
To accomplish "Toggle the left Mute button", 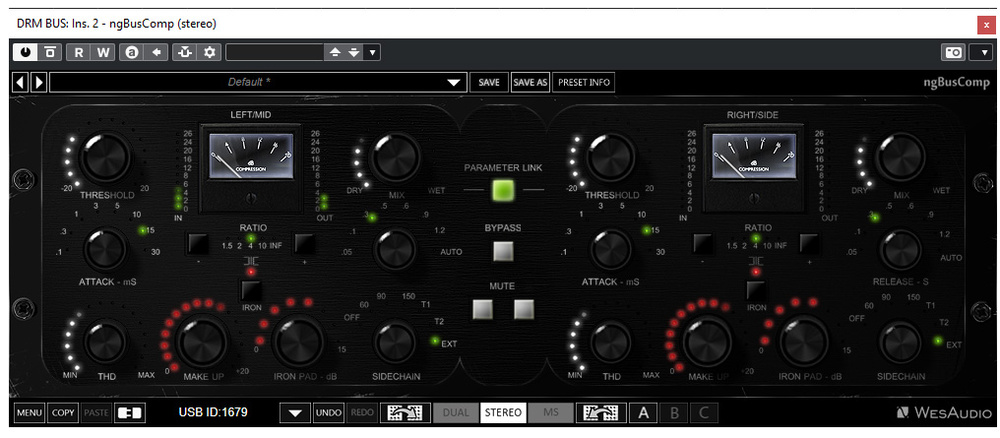I will point(484,309).
